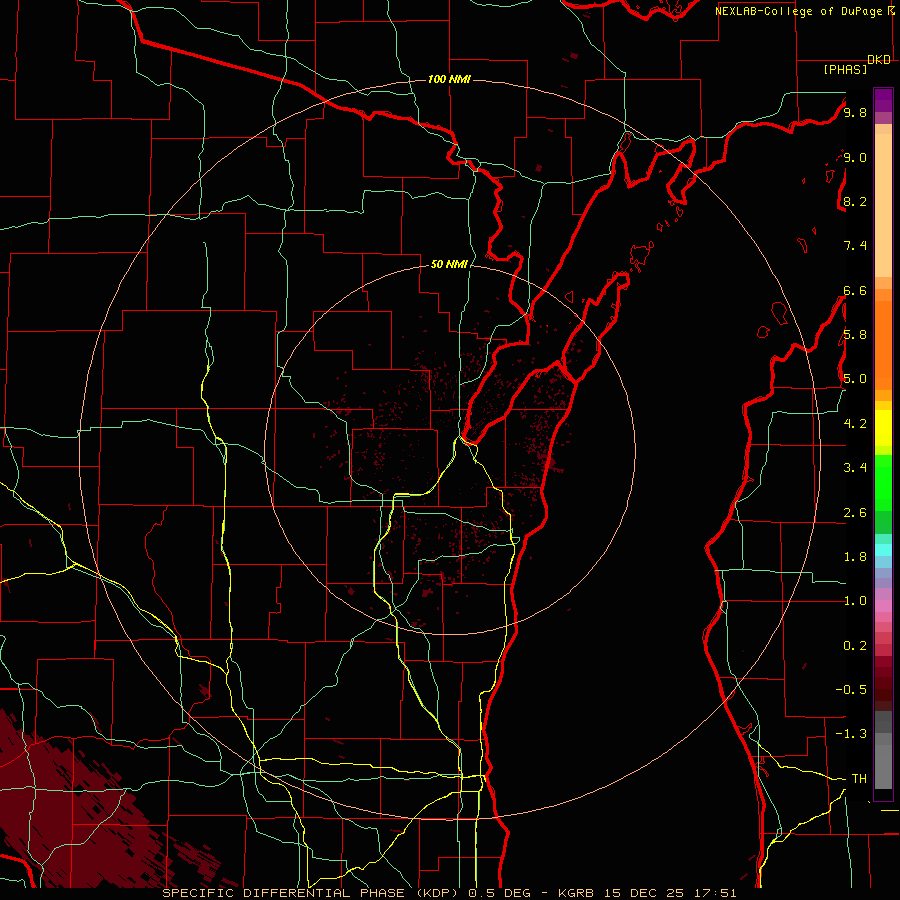
Task: Click the bright green band on the color scale
Action: click(883, 481)
